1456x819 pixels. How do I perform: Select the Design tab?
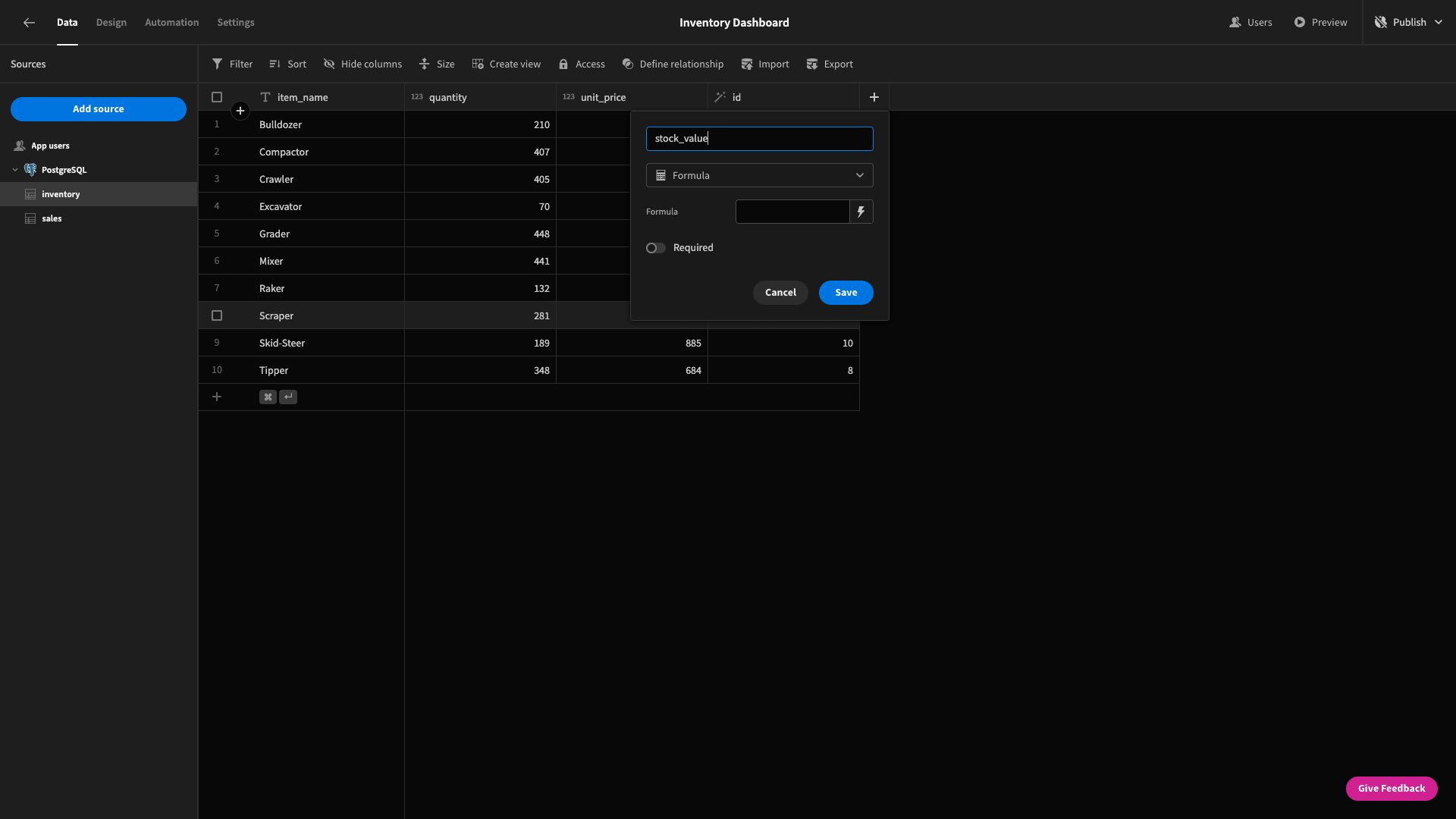(111, 22)
